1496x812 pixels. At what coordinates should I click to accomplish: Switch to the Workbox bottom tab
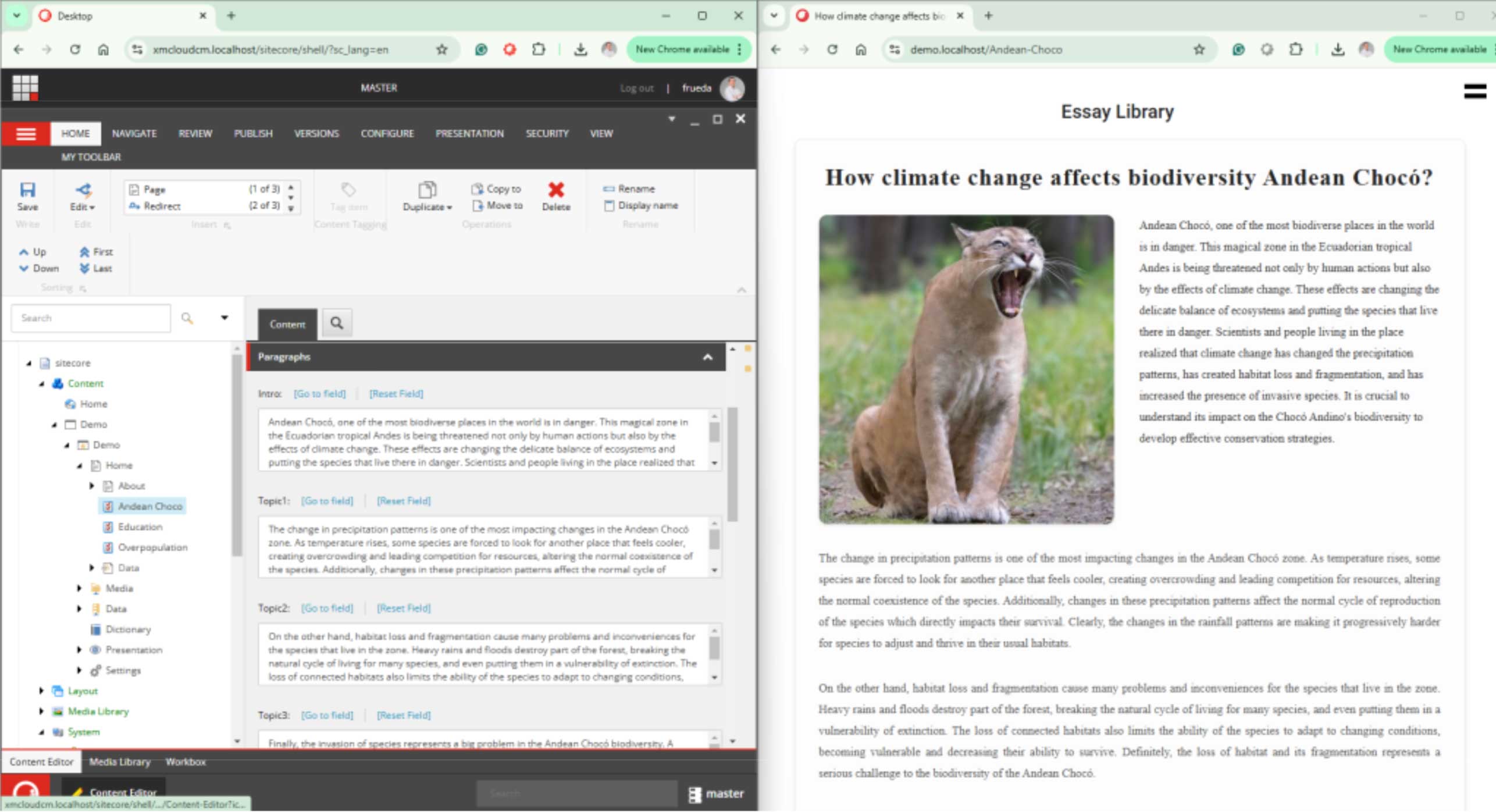tap(186, 762)
